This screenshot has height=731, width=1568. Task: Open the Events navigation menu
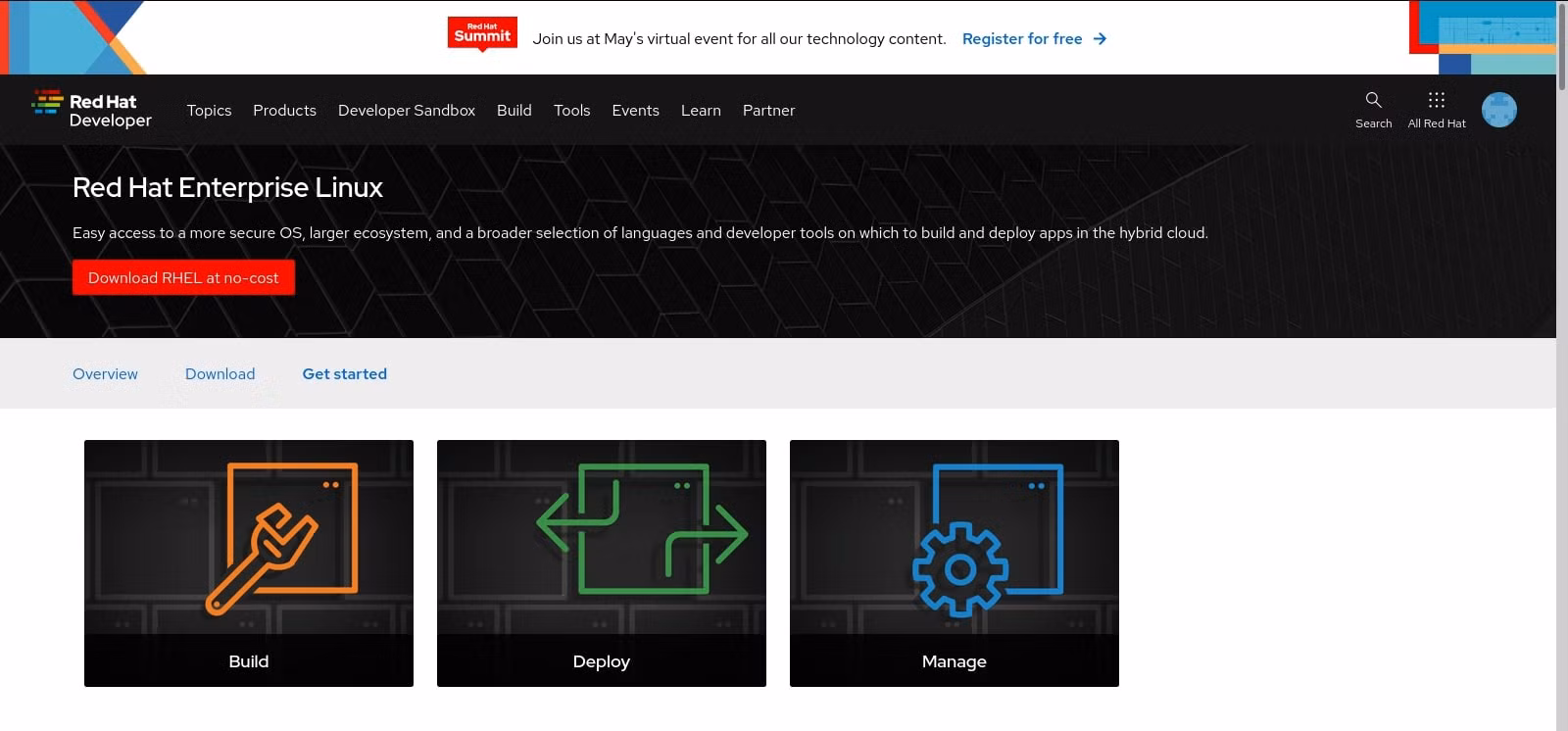tap(635, 111)
